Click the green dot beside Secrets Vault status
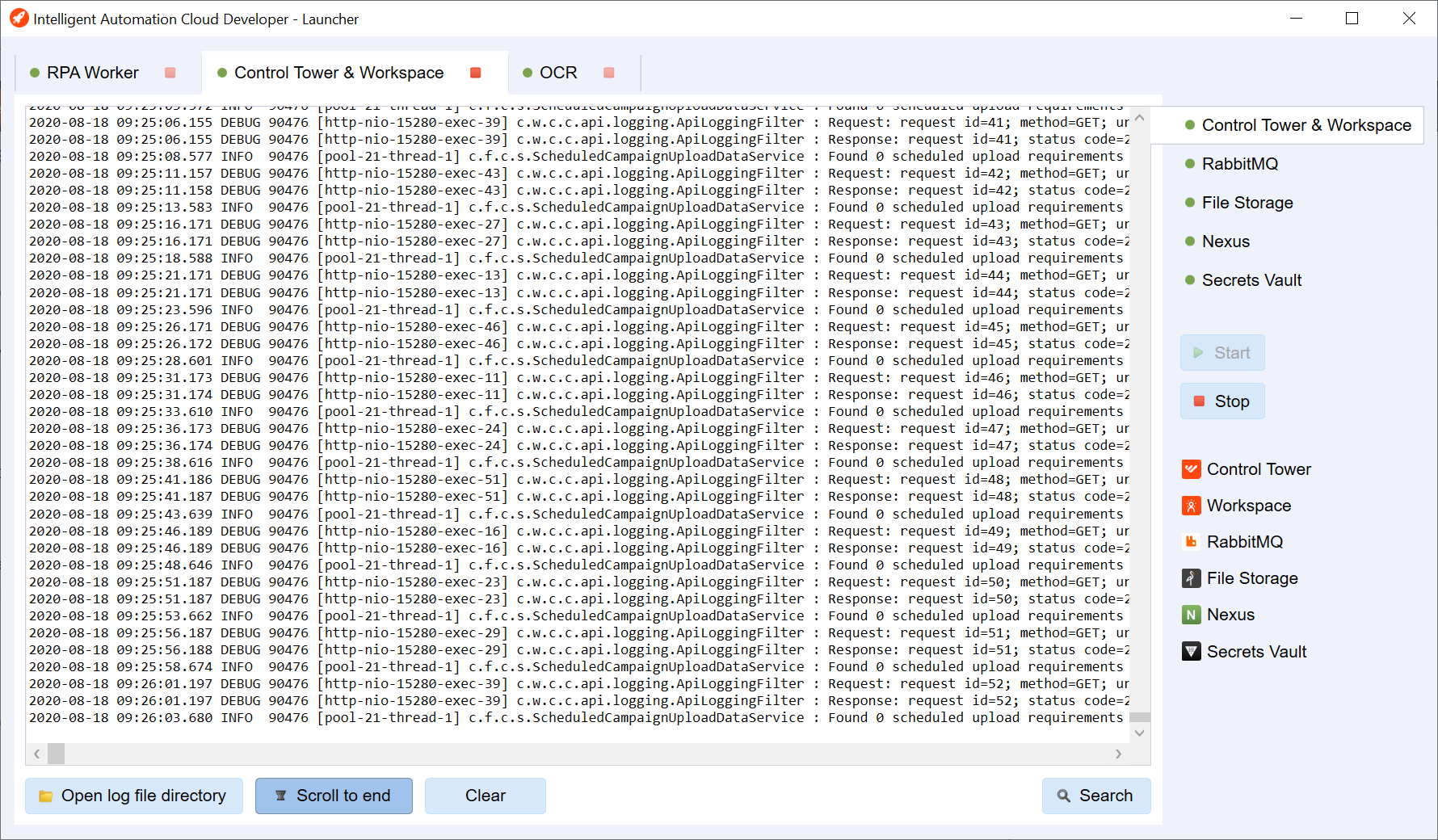 1189,280
